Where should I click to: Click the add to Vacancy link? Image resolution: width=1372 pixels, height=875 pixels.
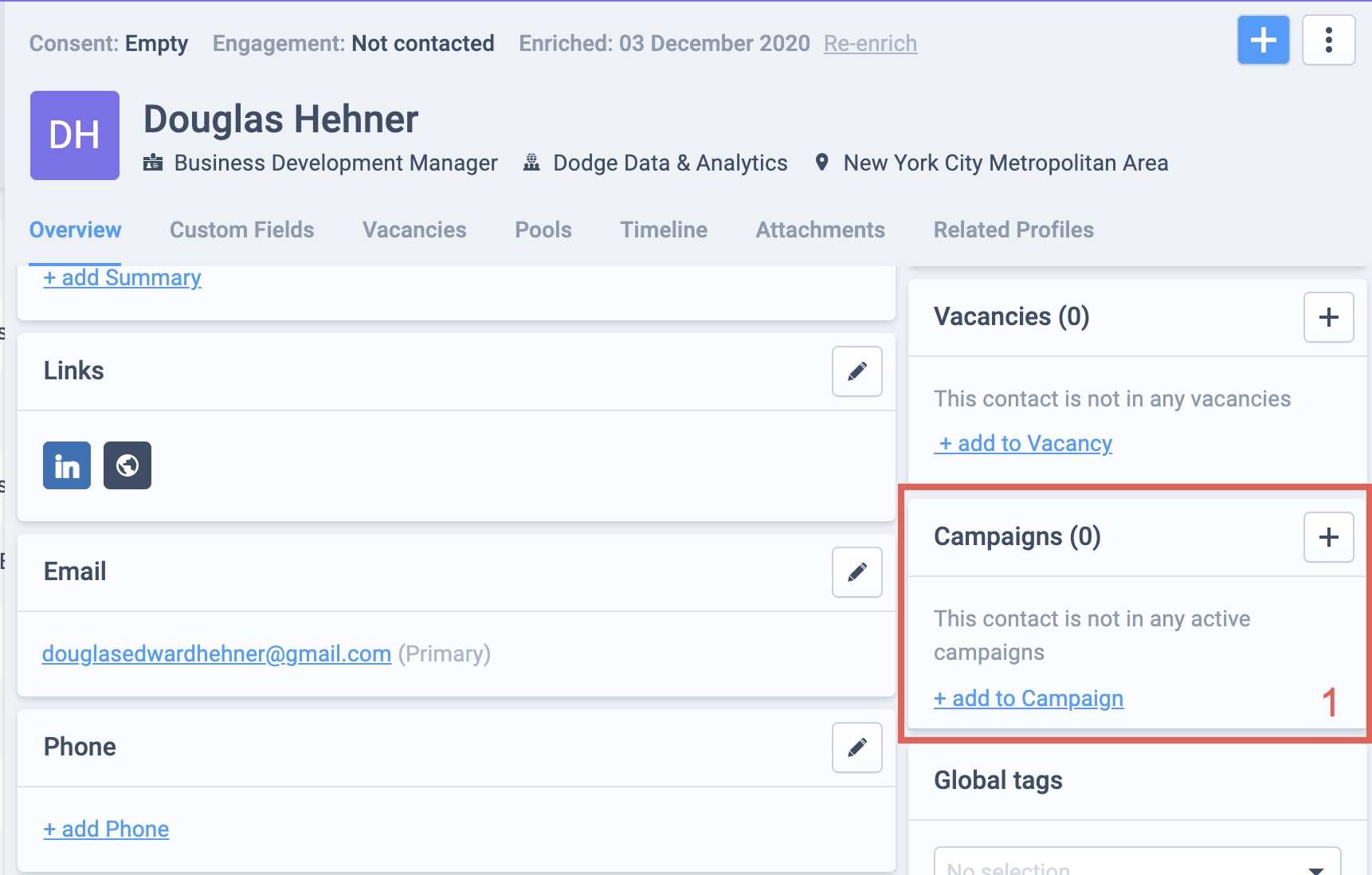pyautogui.click(x=1024, y=444)
